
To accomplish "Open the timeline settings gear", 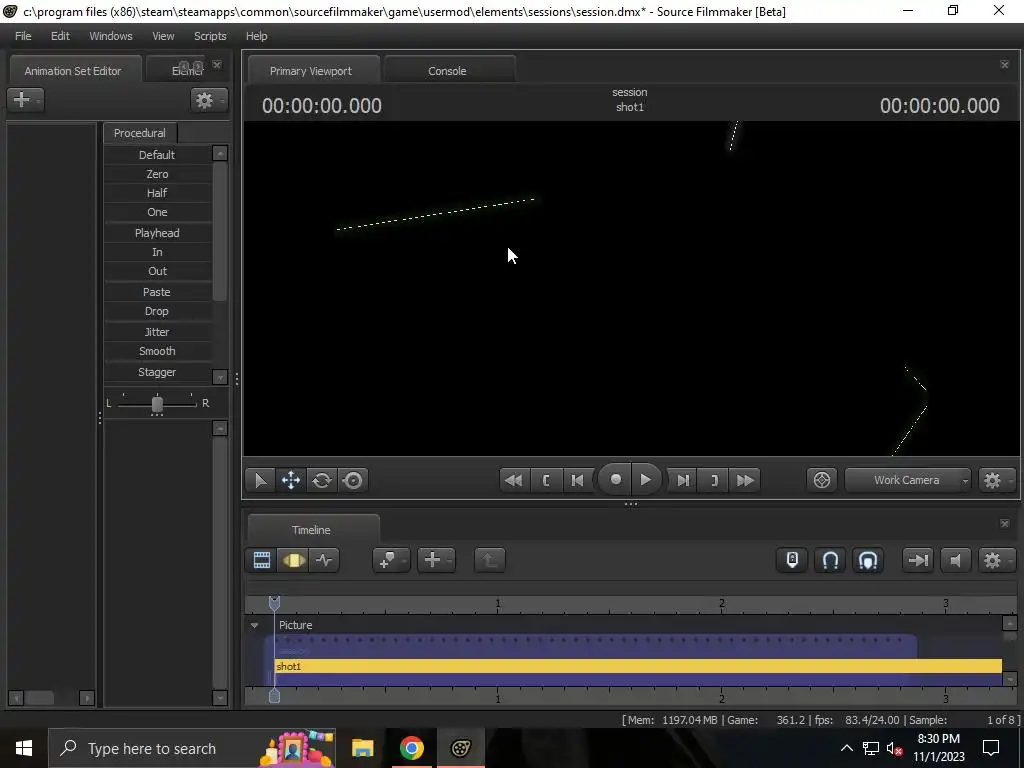I will (995, 560).
